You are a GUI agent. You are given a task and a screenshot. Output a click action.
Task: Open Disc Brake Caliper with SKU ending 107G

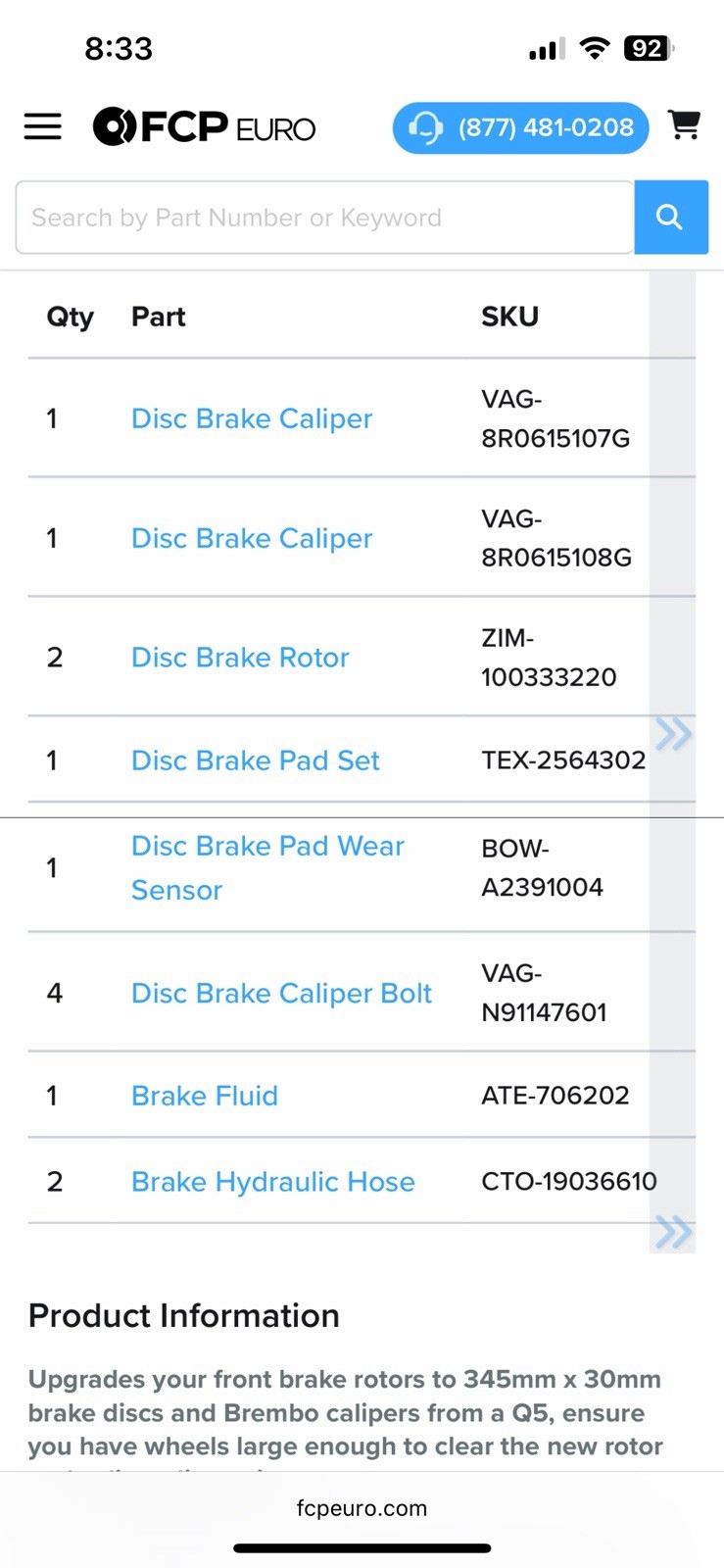point(252,418)
